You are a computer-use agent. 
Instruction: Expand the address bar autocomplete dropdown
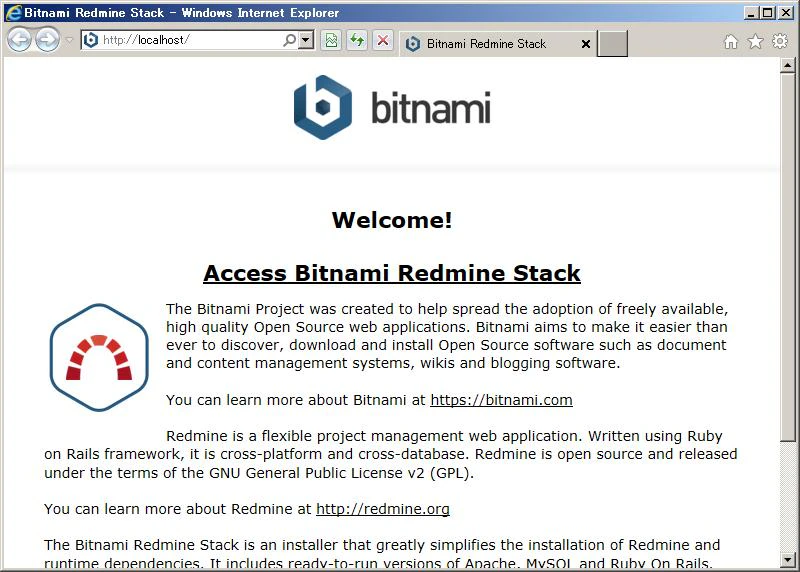306,40
